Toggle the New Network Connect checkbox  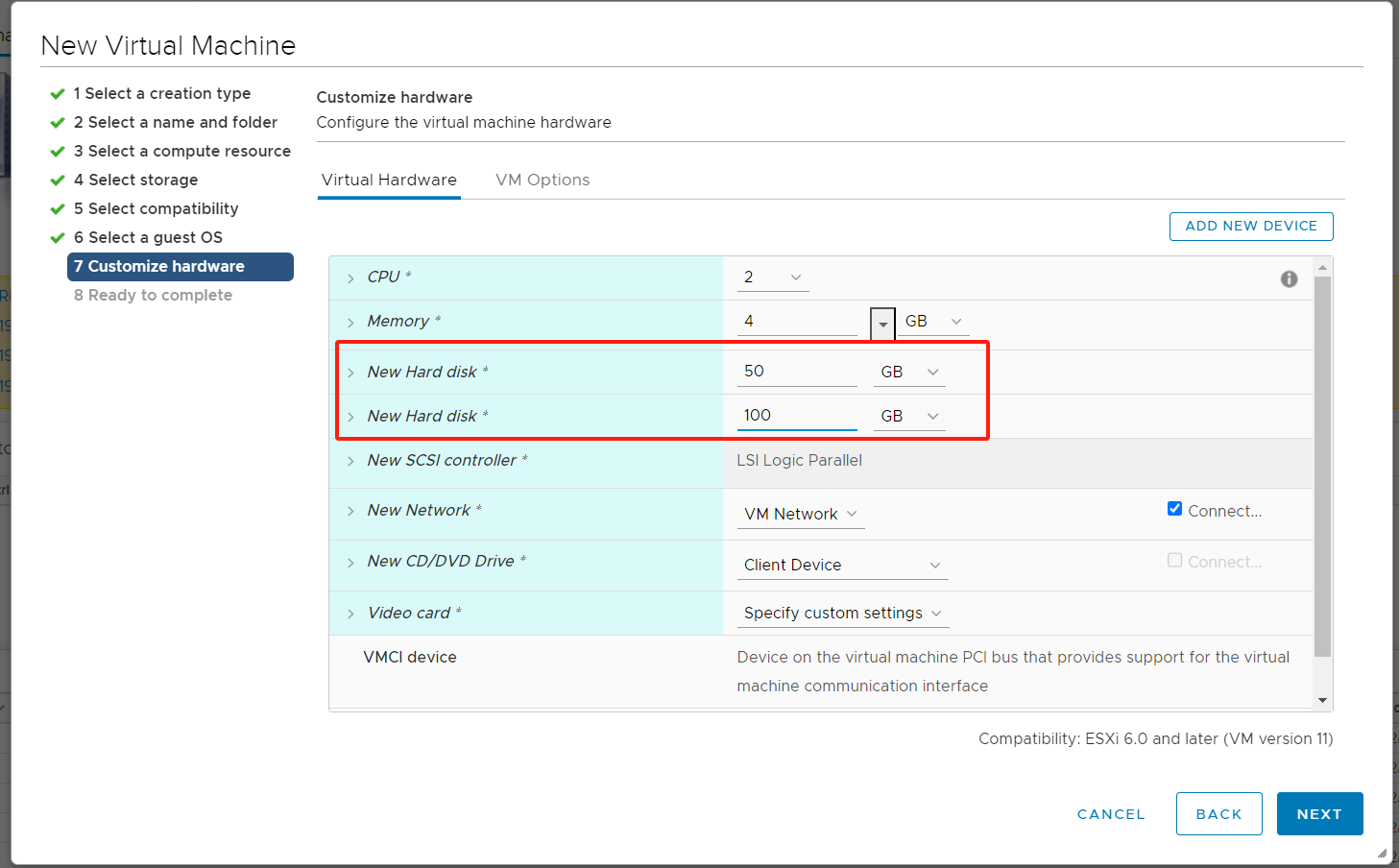(1174, 509)
